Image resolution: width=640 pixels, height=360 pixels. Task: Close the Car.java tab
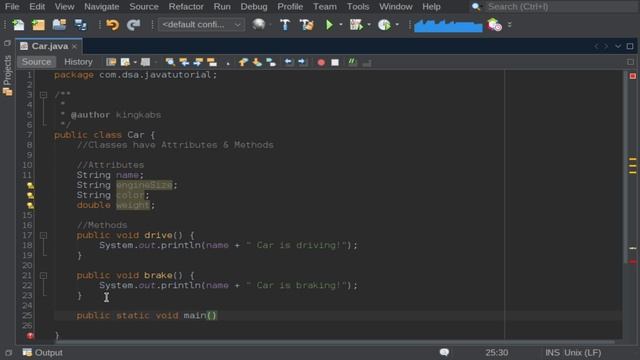pyautogui.click(x=74, y=47)
